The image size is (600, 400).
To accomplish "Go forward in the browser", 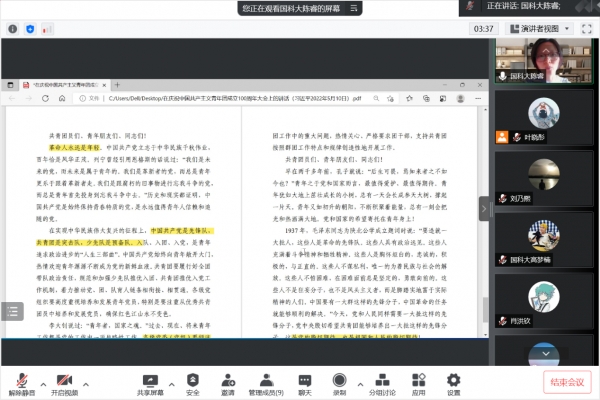I will pos(29,98).
